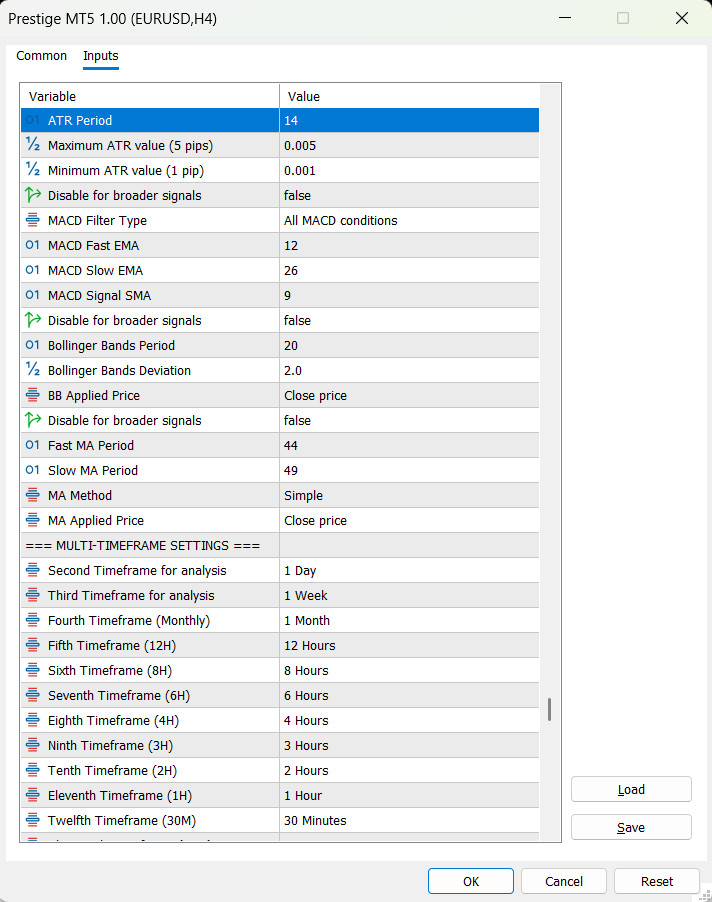Click the integer icon beside Bollinger Bands Period
This screenshot has height=902, width=712.
tap(33, 345)
